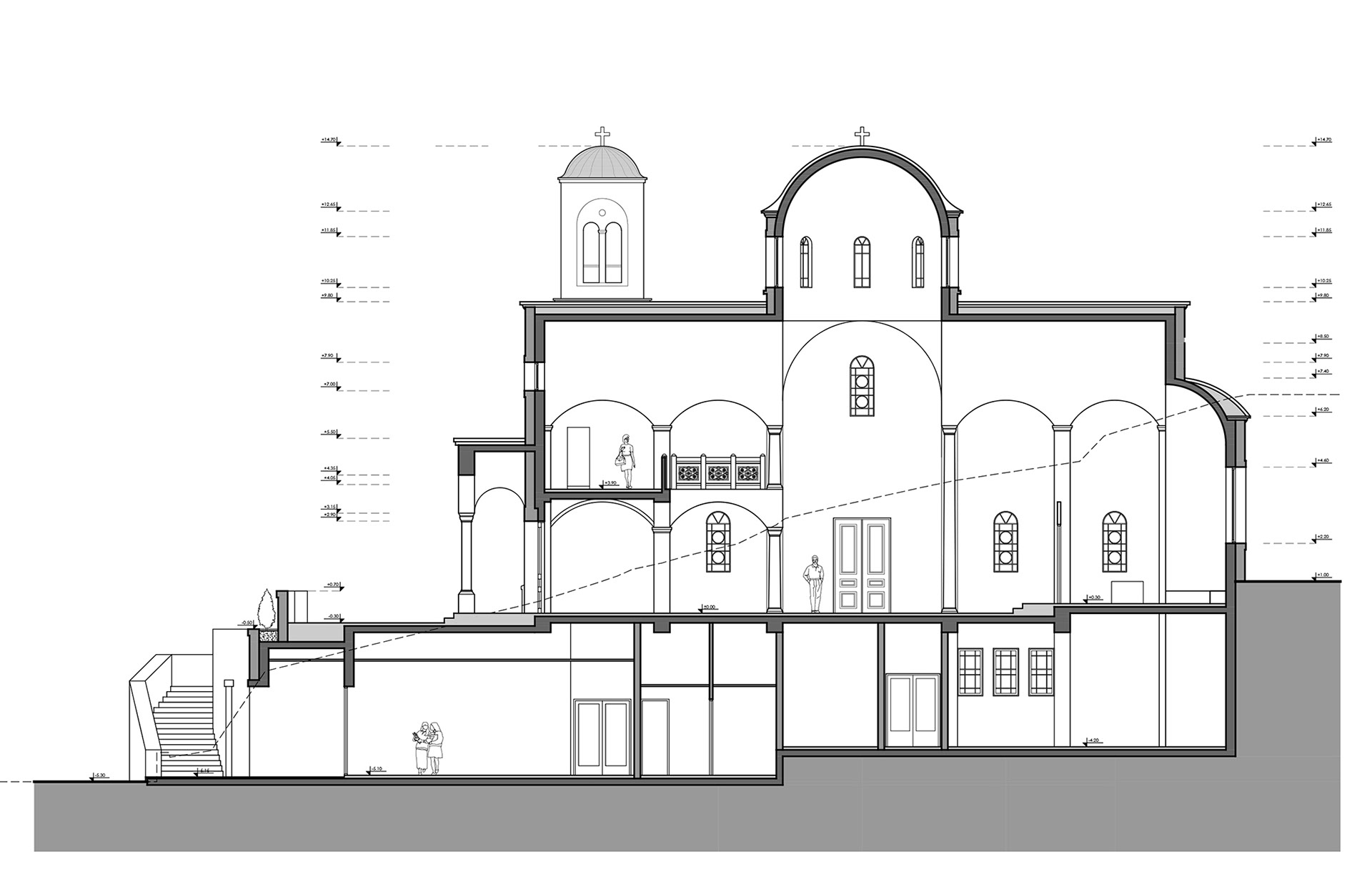Click the middle basement grid window
Viewport: 1372px width, 882px height.
coord(1005,672)
